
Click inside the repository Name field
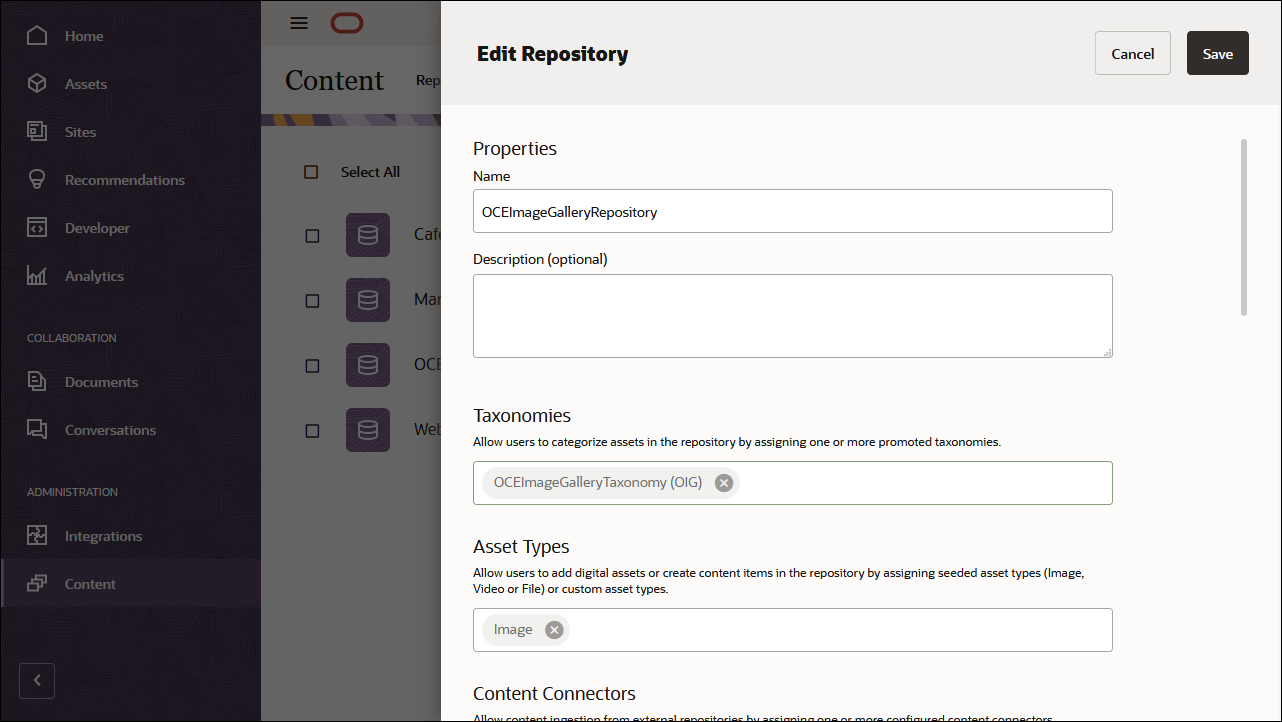[x=792, y=211]
